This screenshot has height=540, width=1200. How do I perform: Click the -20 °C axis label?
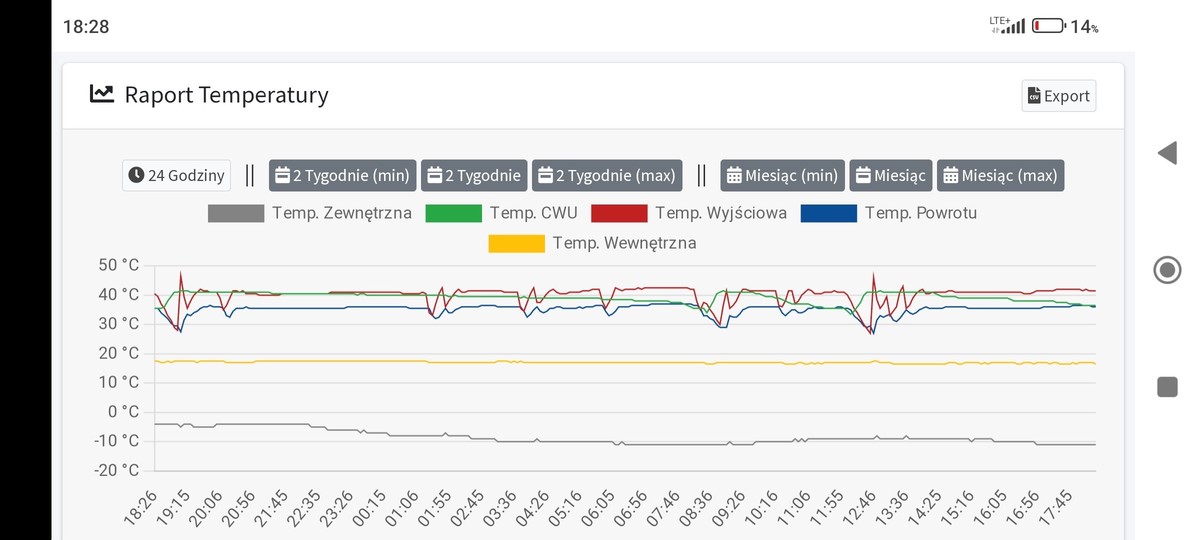tap(116, 470)
